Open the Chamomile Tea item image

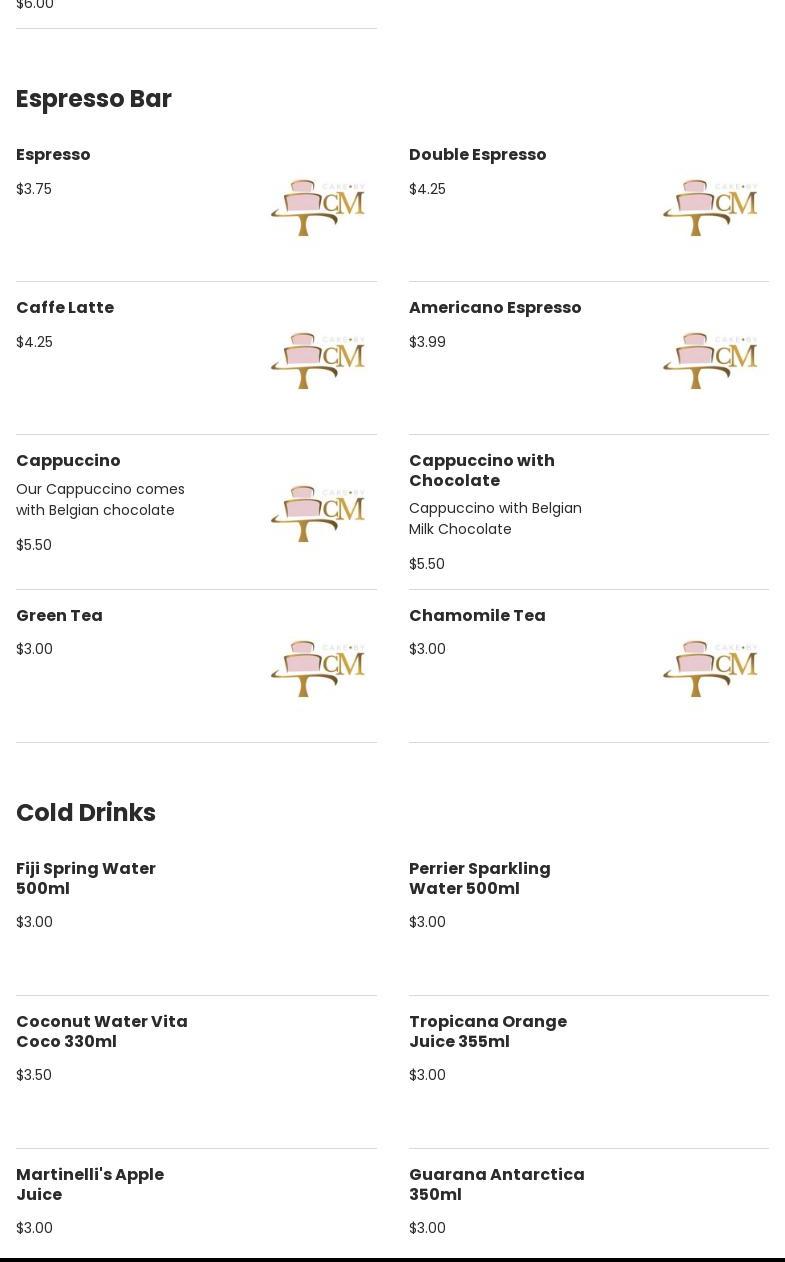(x=710, y=668)
